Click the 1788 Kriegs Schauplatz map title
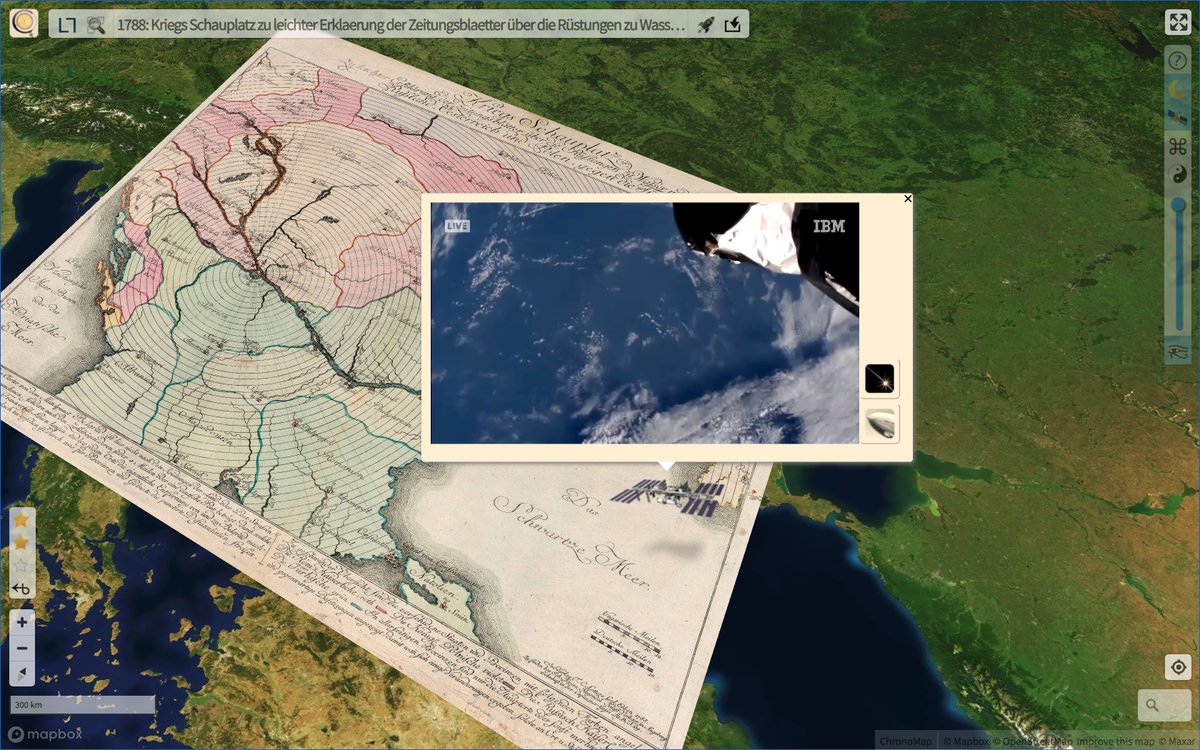Screen dimensions: 1200x750 click(402, 25)
